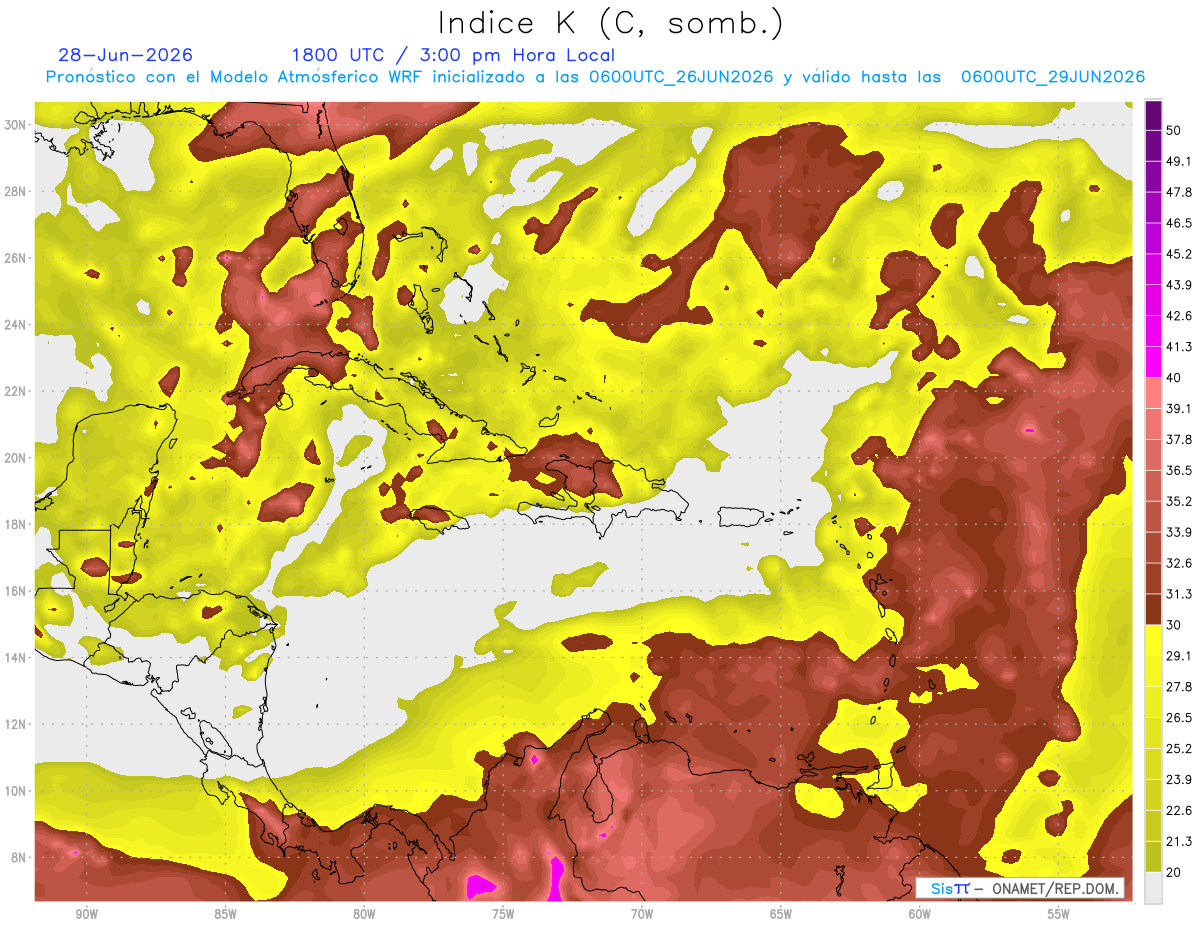Click the dark brown band between 30 and 31.3

(x=1153, y=609)
